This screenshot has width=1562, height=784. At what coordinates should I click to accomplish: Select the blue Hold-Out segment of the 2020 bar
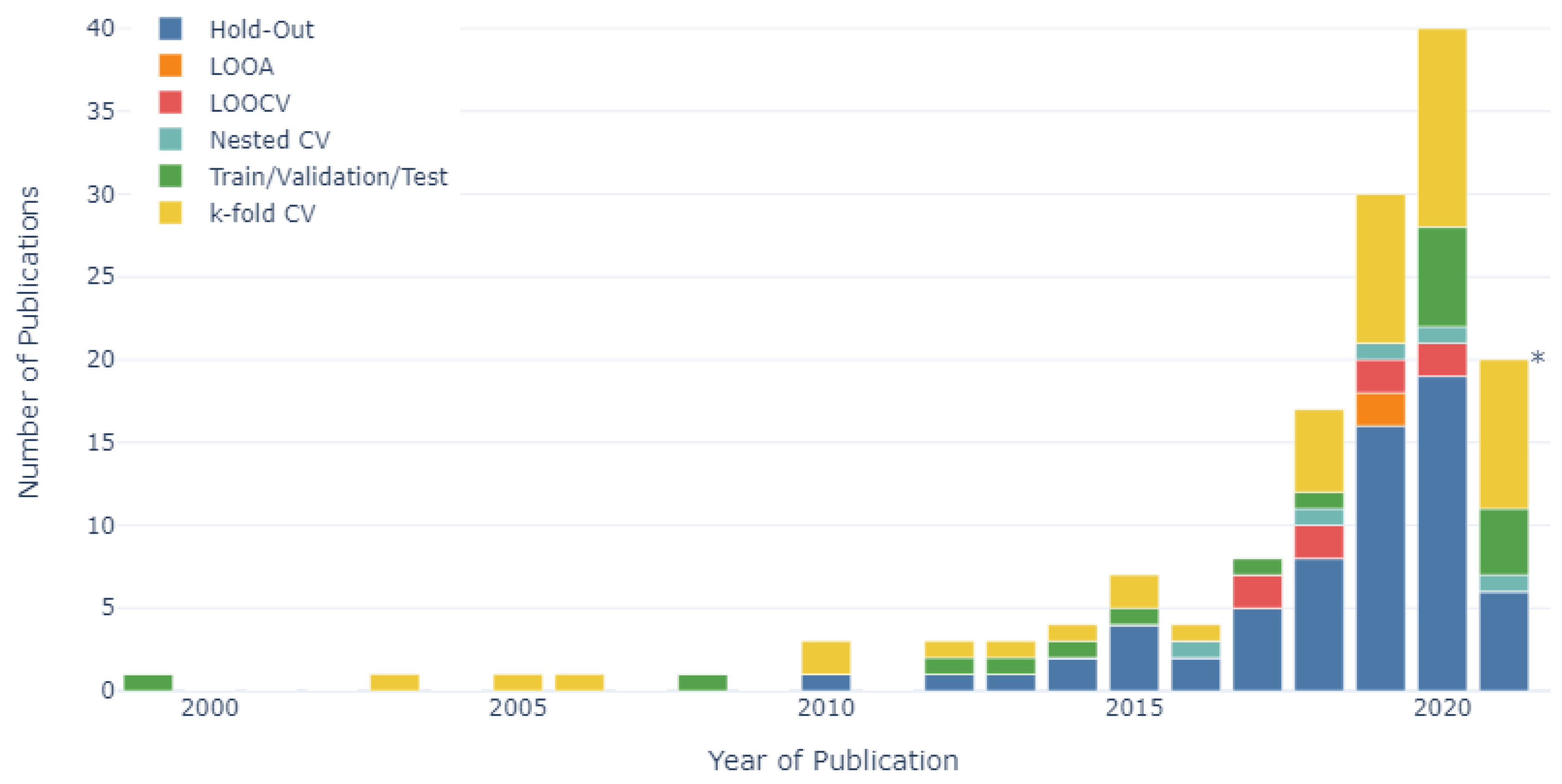1442,534
